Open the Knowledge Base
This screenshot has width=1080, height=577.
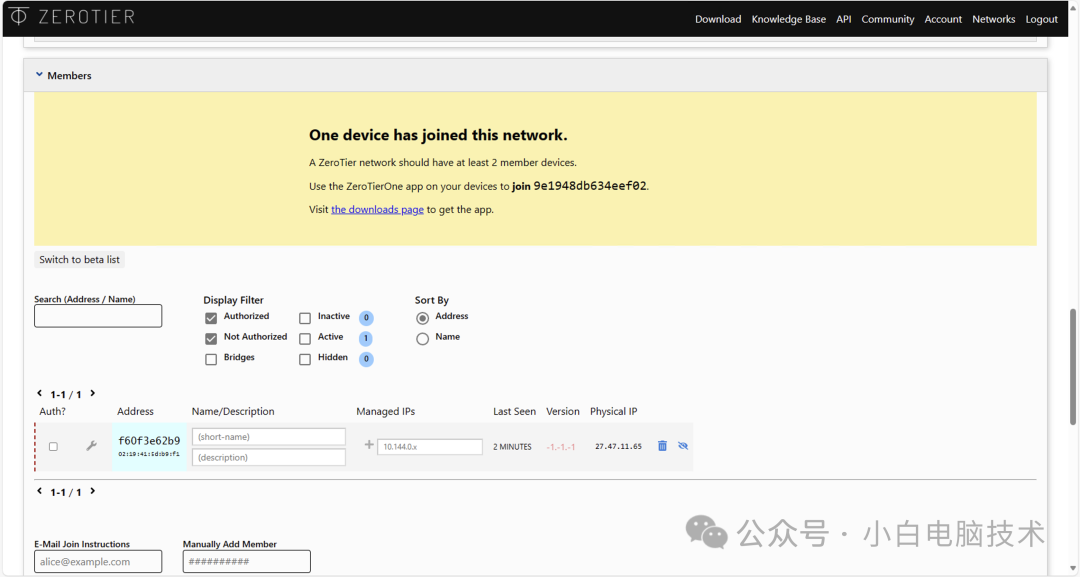[789, 19]
